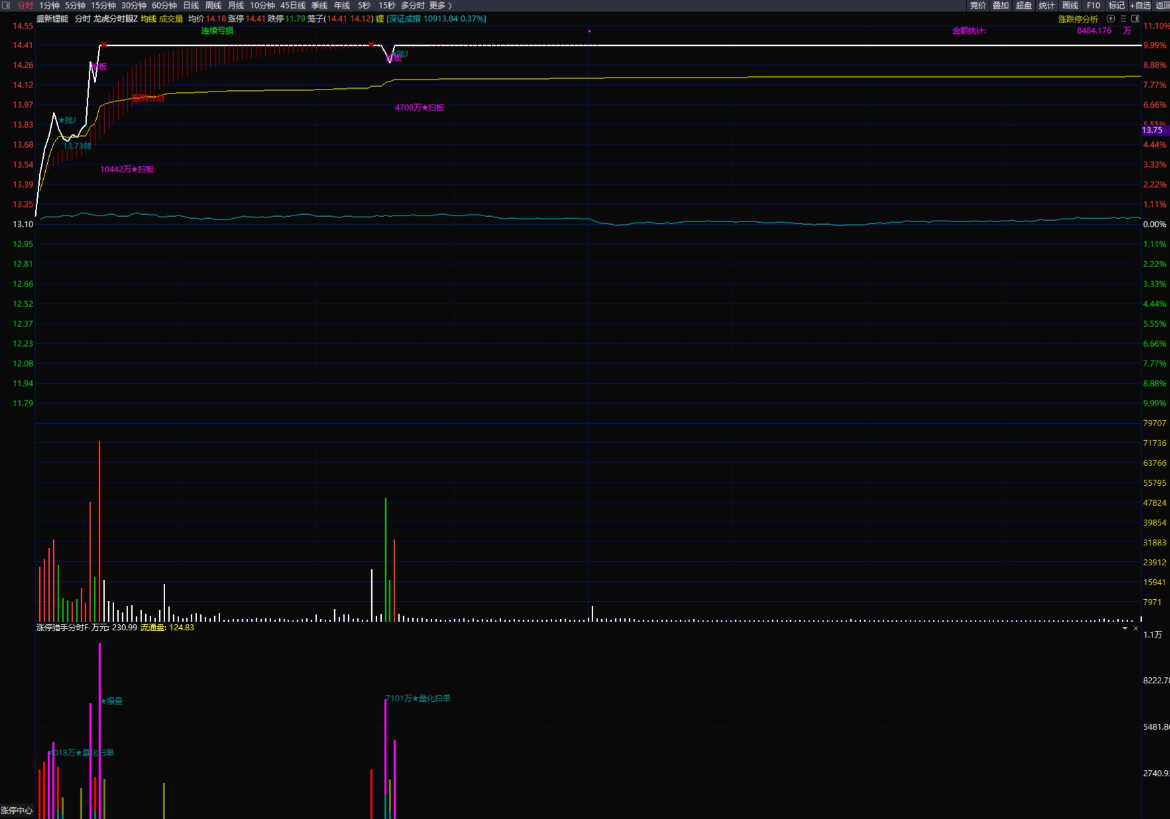Click the list lines icon beside 涨跌停分析
Screen dimensions: 1170x819
(1123, 18)
